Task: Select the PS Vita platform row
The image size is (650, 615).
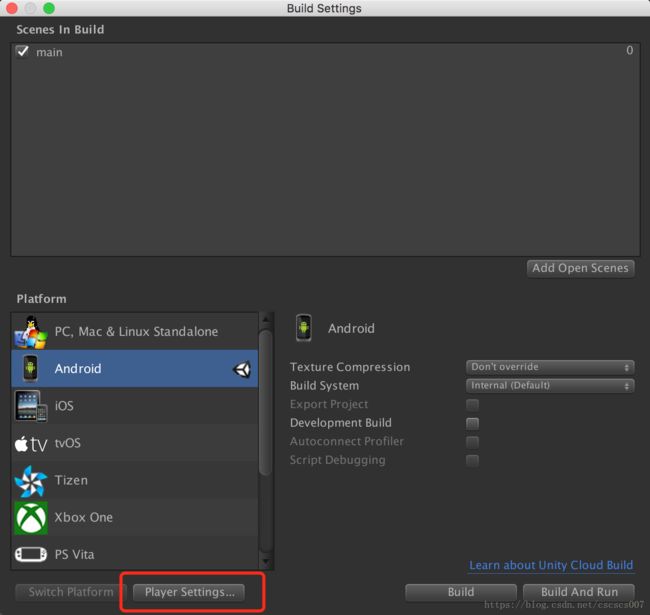Action: 135,554
